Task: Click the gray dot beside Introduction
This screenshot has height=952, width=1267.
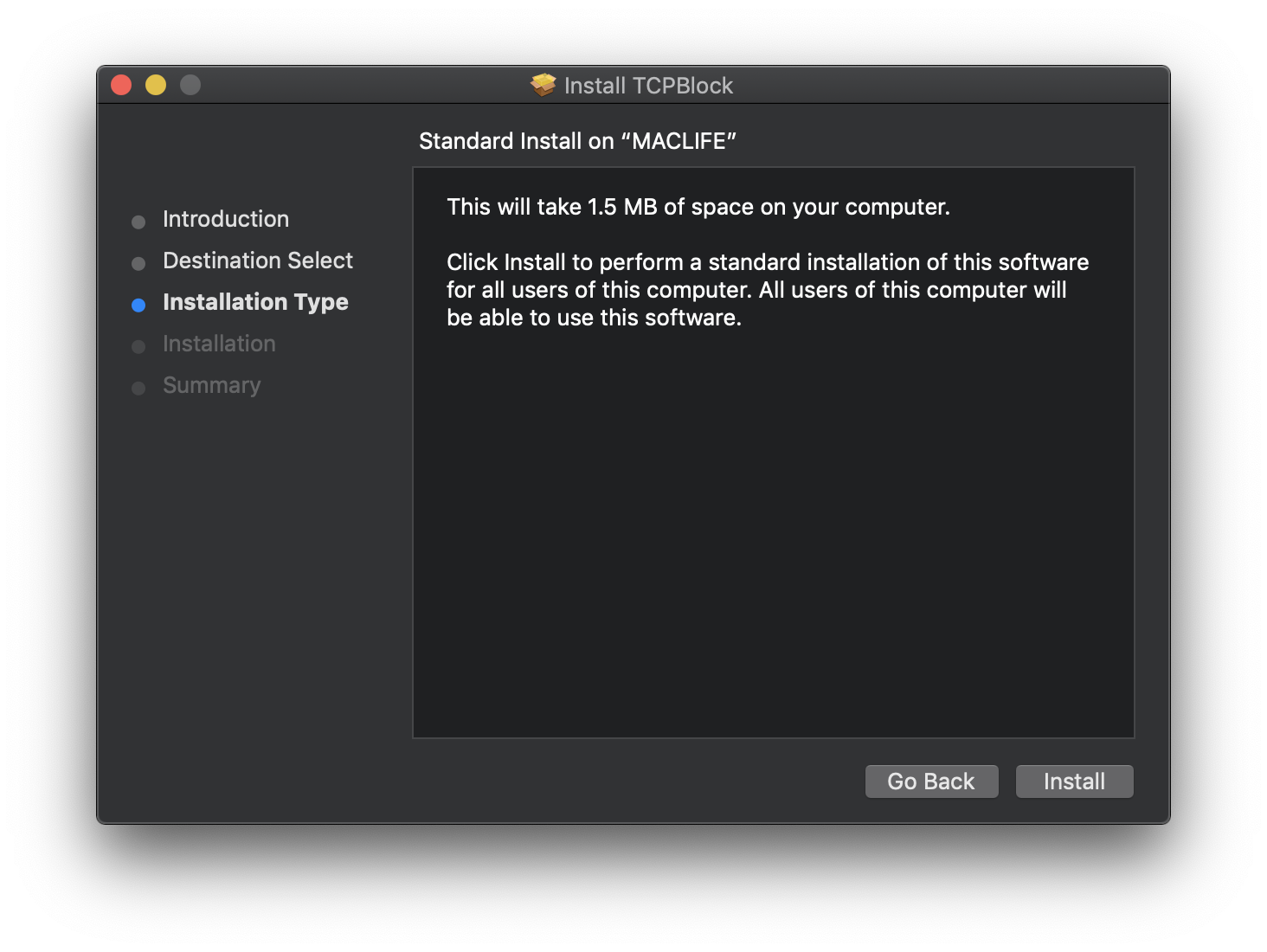Action: pyautogui.click(x=138, y=222)
